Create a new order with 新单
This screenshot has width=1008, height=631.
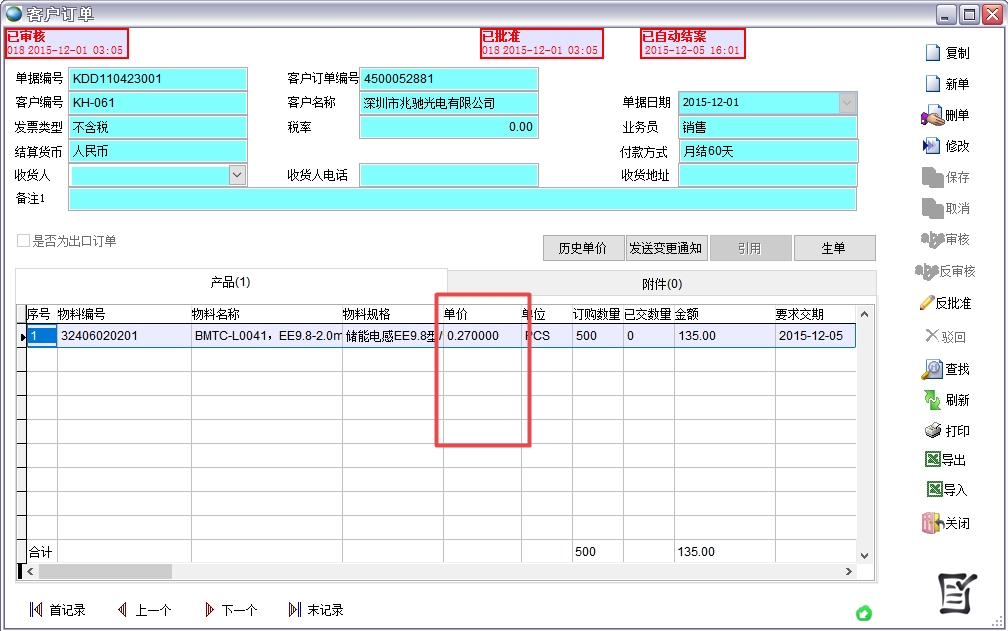pos(932,84)
